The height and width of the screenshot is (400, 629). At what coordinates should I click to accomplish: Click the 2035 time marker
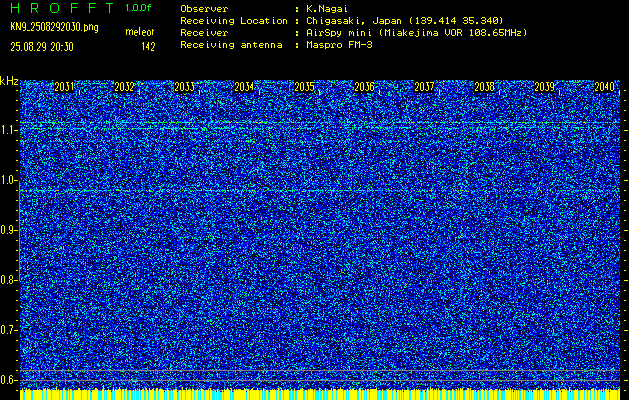[x=304, y=87]
